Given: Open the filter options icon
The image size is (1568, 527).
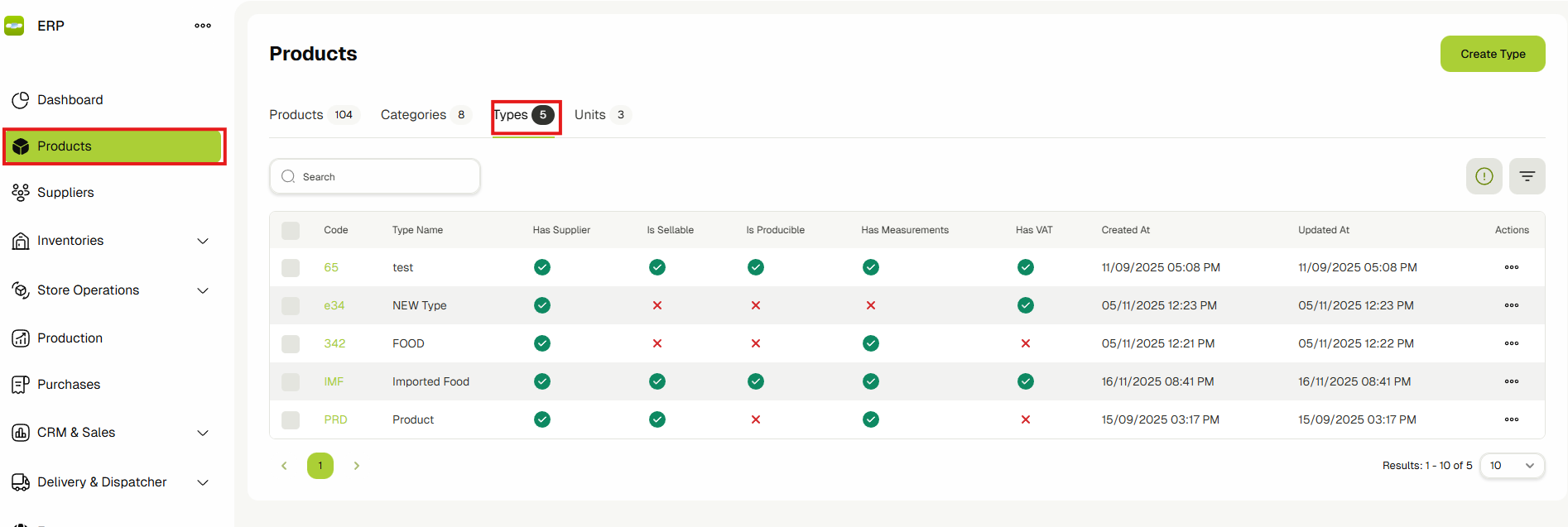Looking at the screenshot, I should (x=1527, y=176).
